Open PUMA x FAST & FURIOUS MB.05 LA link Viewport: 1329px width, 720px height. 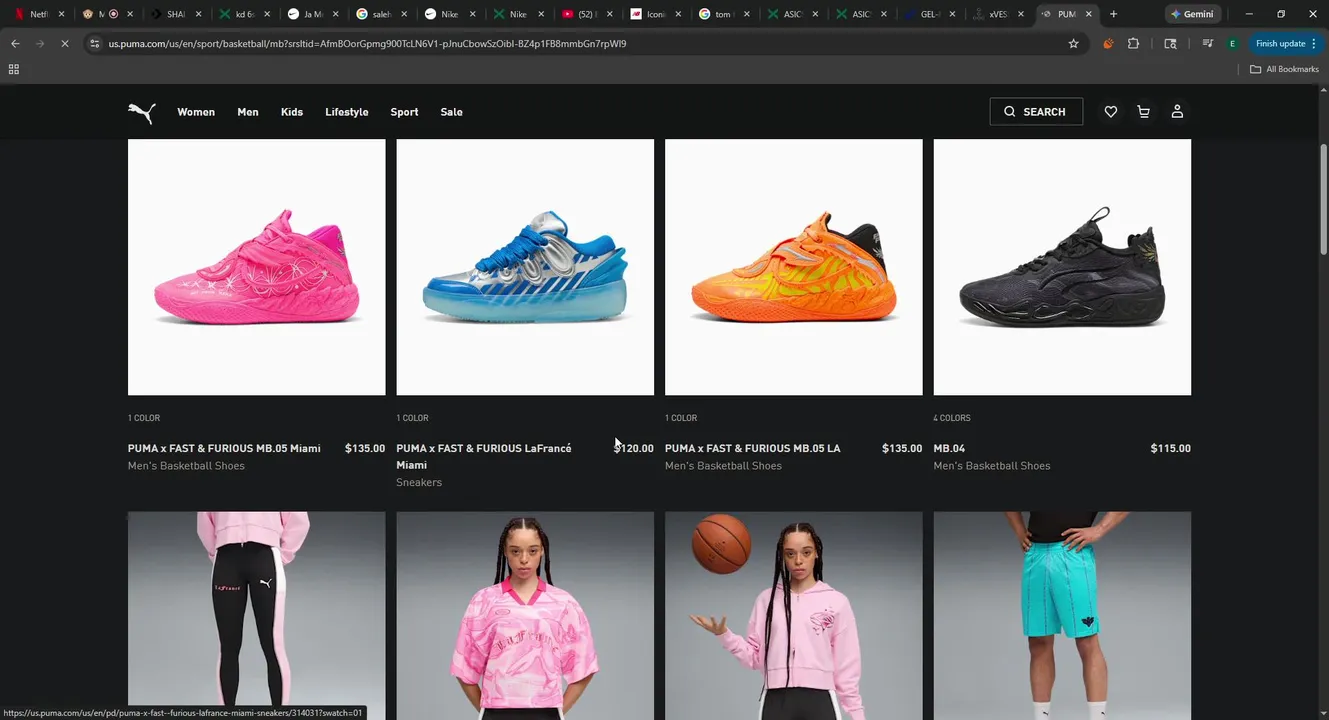click(x=753, y=448)
